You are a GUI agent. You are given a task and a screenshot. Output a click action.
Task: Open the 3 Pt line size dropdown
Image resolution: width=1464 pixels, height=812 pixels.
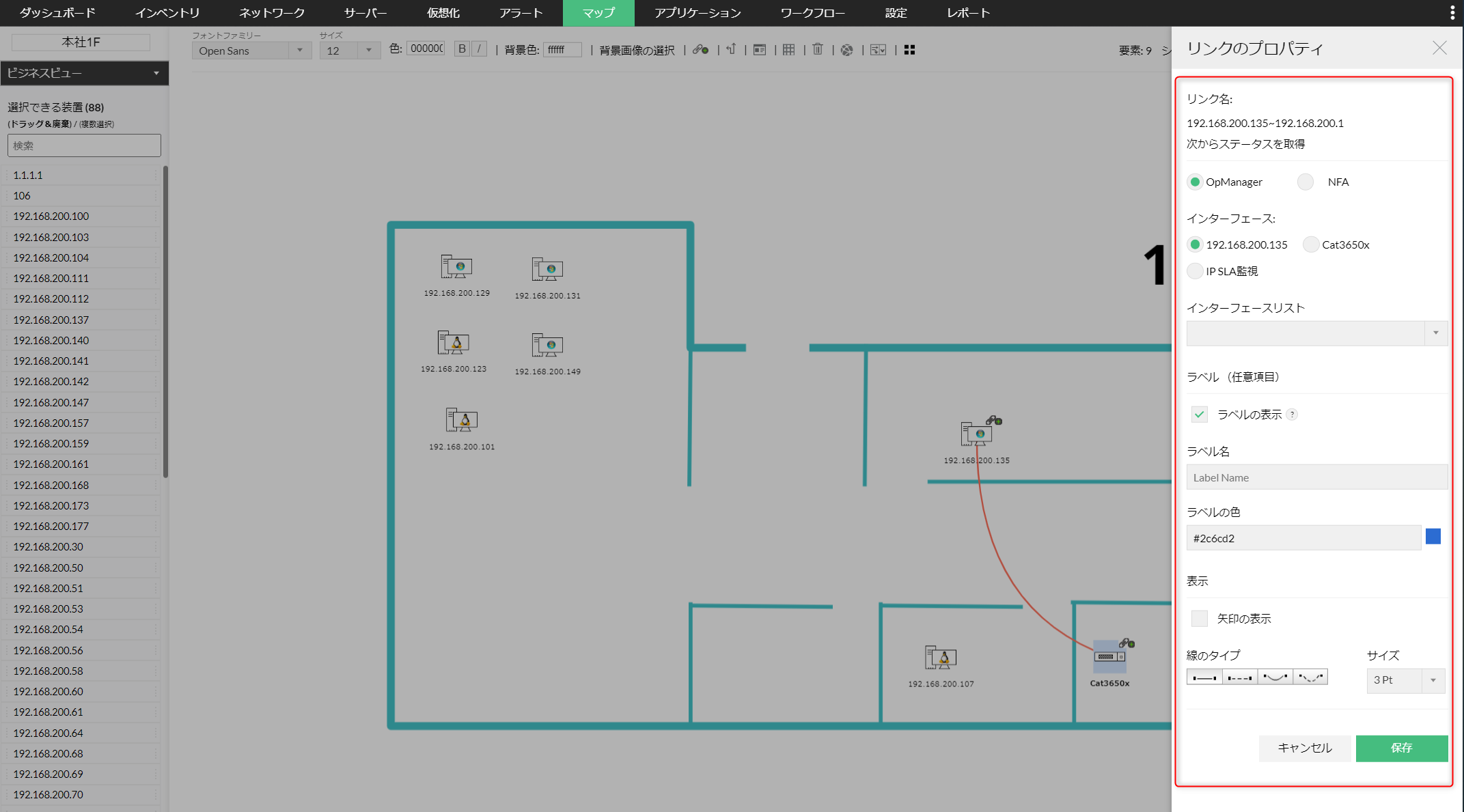click(1405, 680)
